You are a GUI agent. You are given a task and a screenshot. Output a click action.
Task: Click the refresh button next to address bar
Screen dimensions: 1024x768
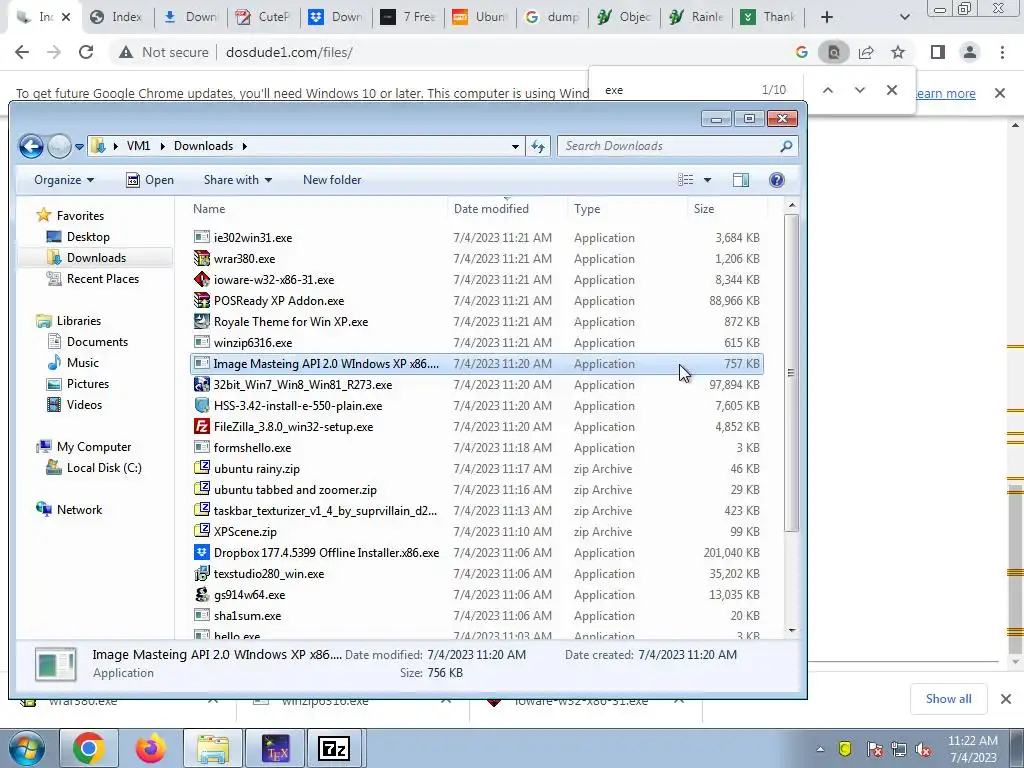pyautogui.click(x=538, y=146)
